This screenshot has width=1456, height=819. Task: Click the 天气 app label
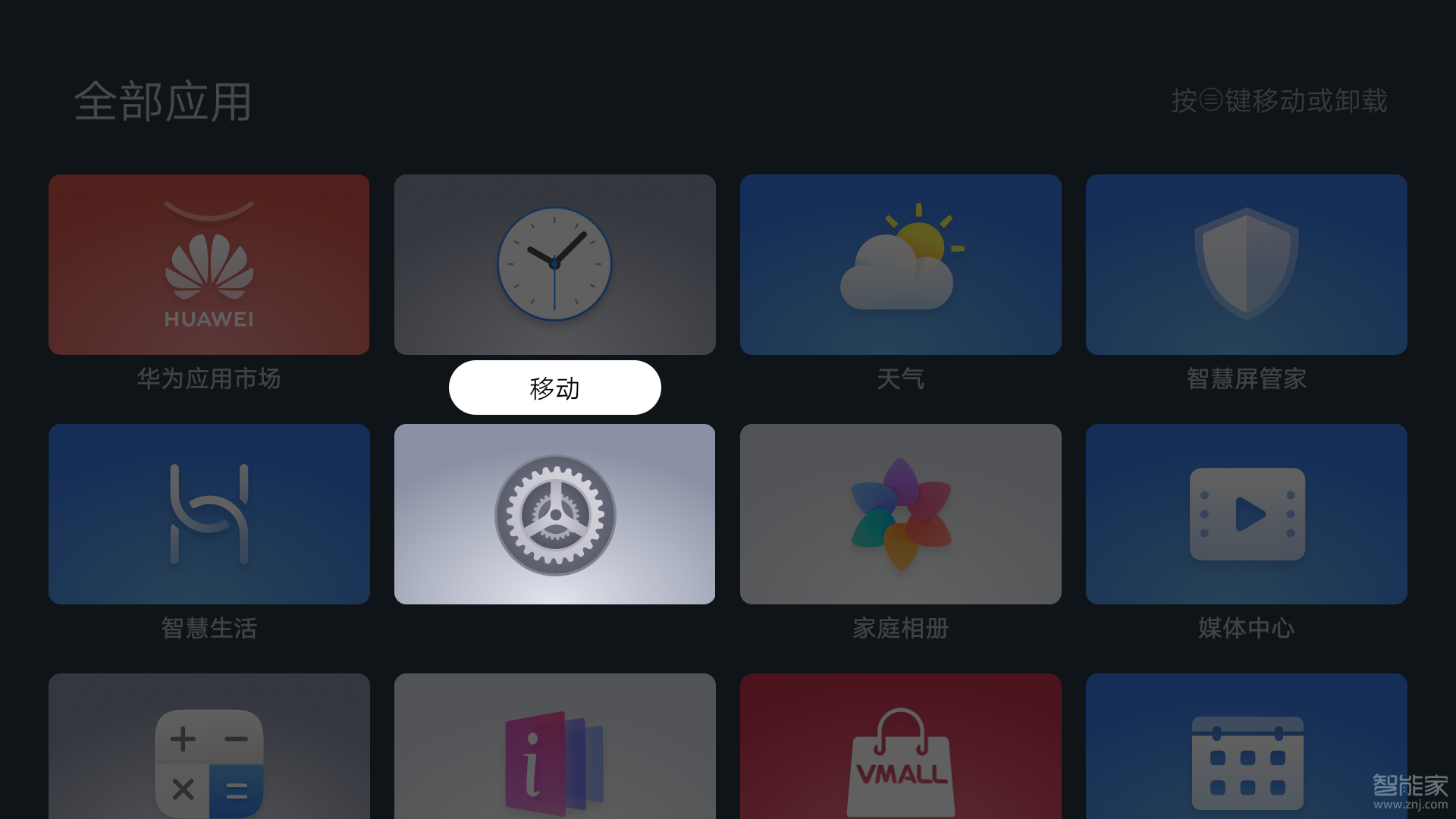(x=901, y=378)
